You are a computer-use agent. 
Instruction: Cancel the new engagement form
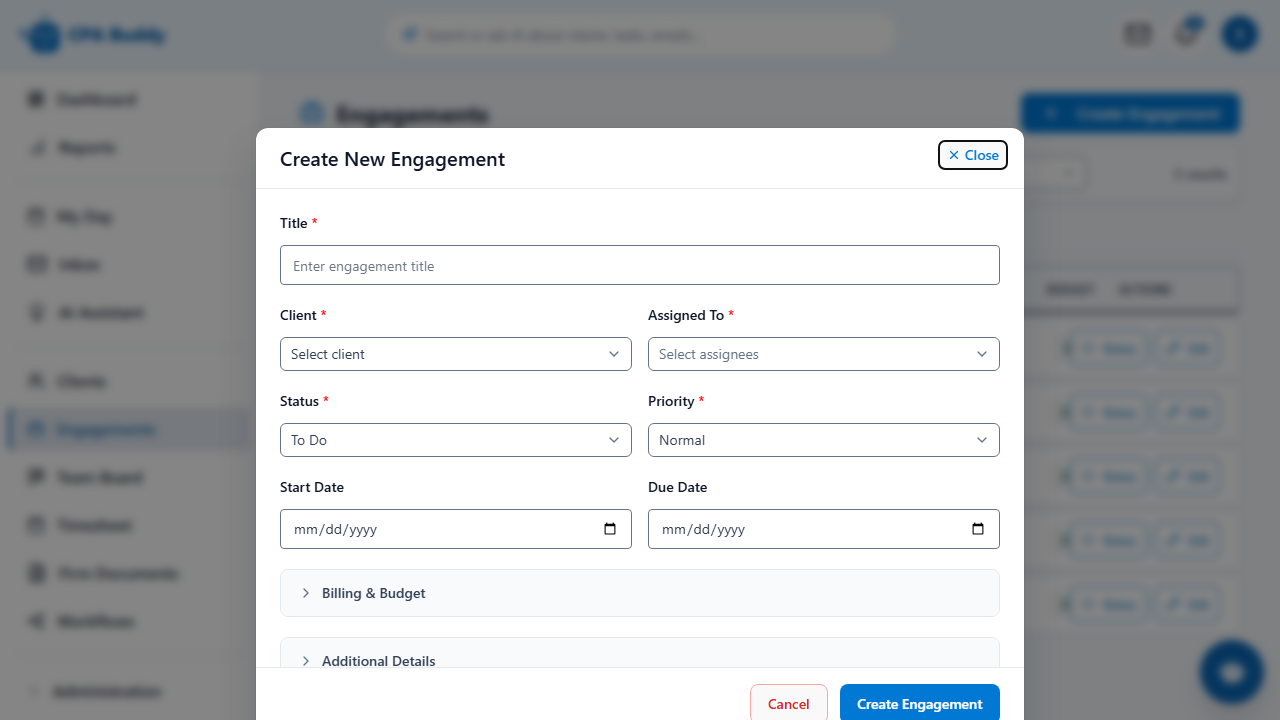point(789,704)
